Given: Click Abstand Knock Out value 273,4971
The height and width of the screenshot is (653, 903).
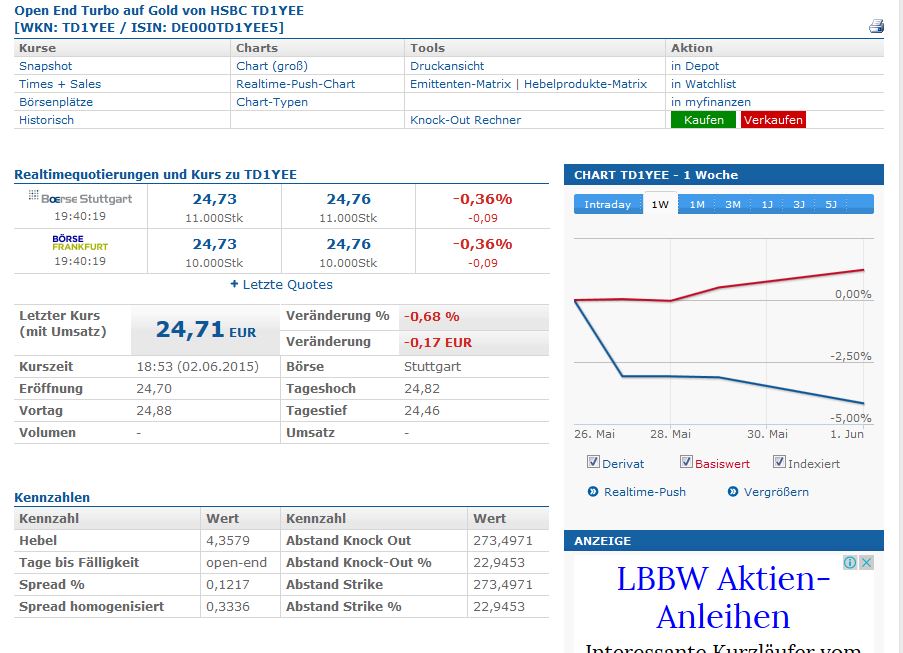Looking at the screenshot, I should pyautogui.click(x=503, y=541).
